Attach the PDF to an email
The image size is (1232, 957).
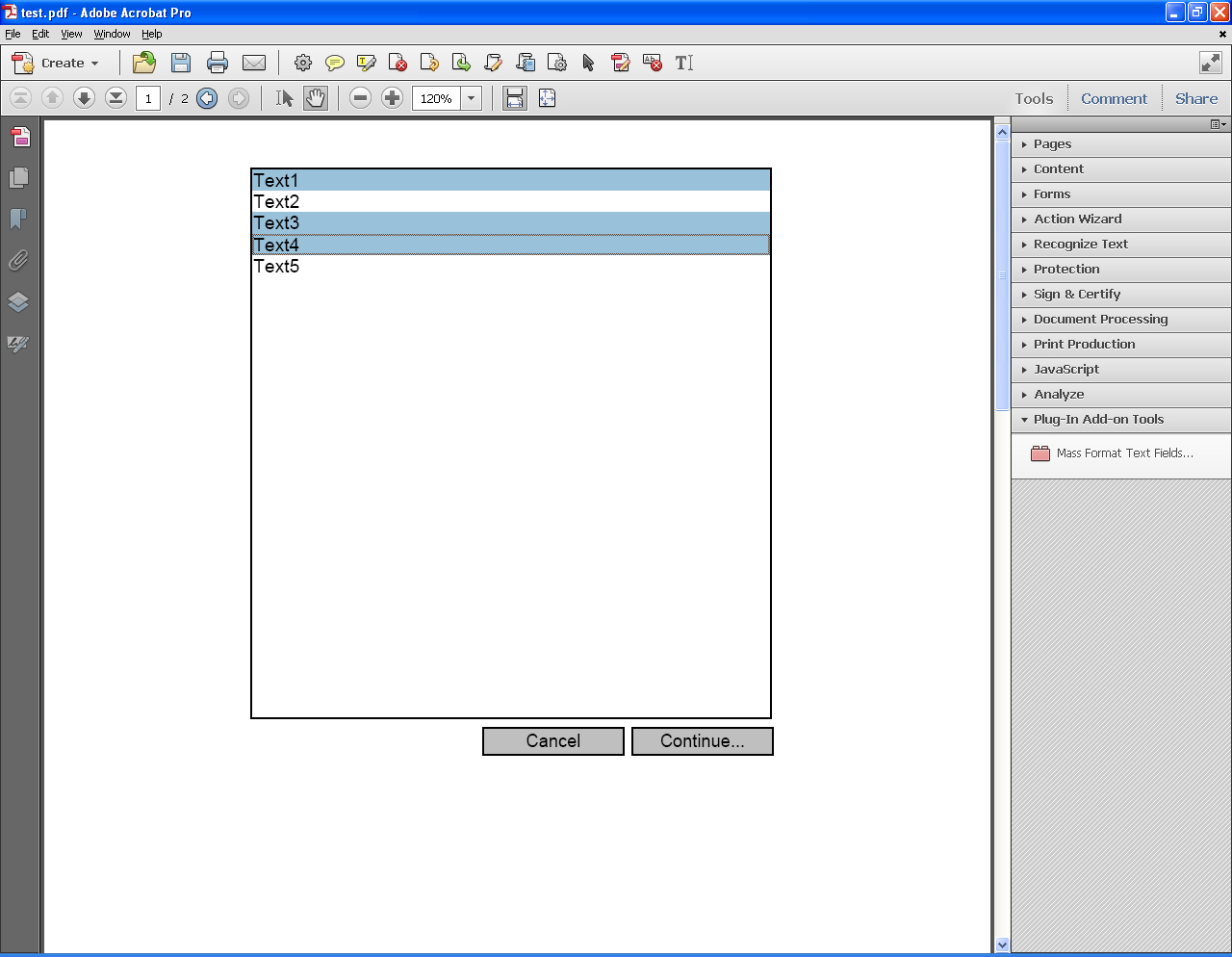[x=253, y=63]
